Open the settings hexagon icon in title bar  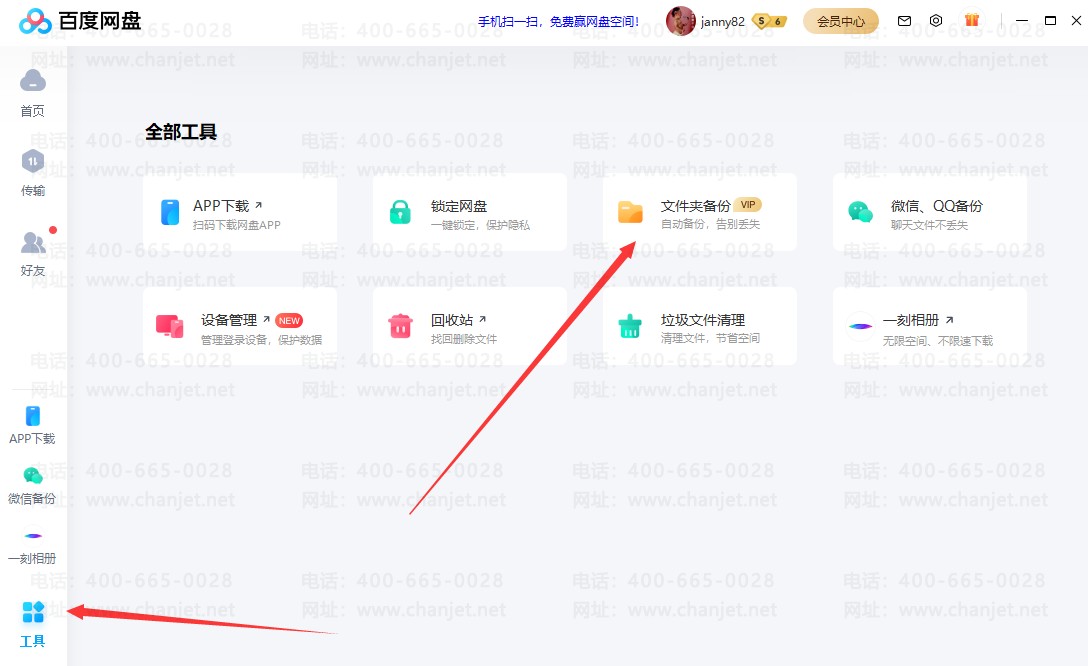936,21
